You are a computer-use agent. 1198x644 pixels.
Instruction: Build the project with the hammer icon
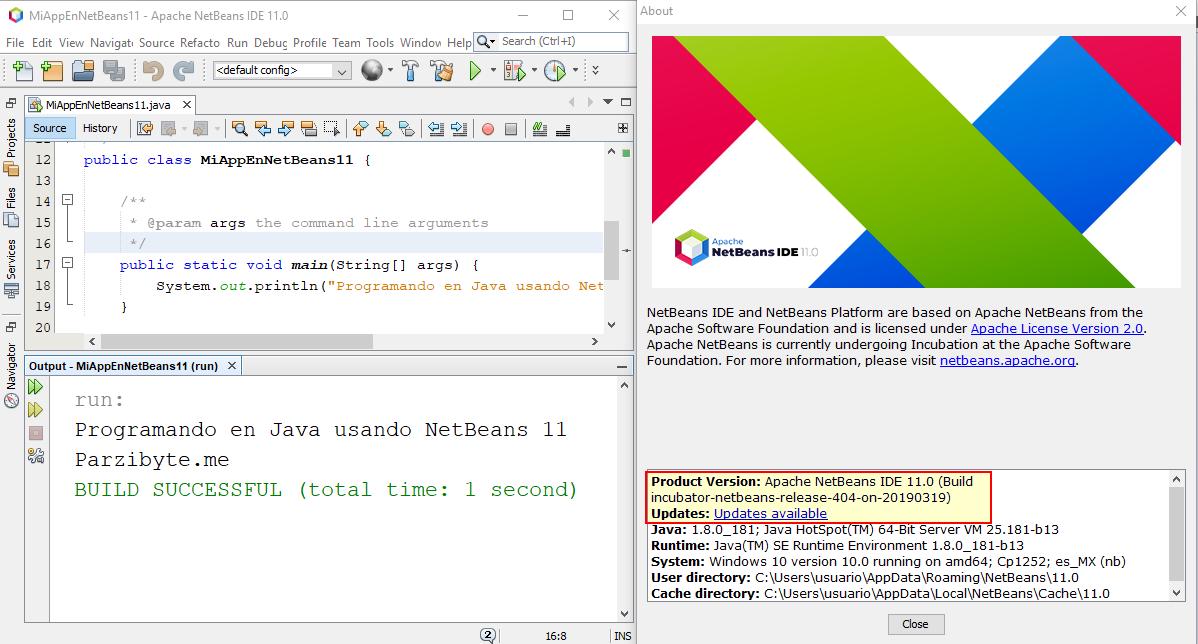[410, 71]
